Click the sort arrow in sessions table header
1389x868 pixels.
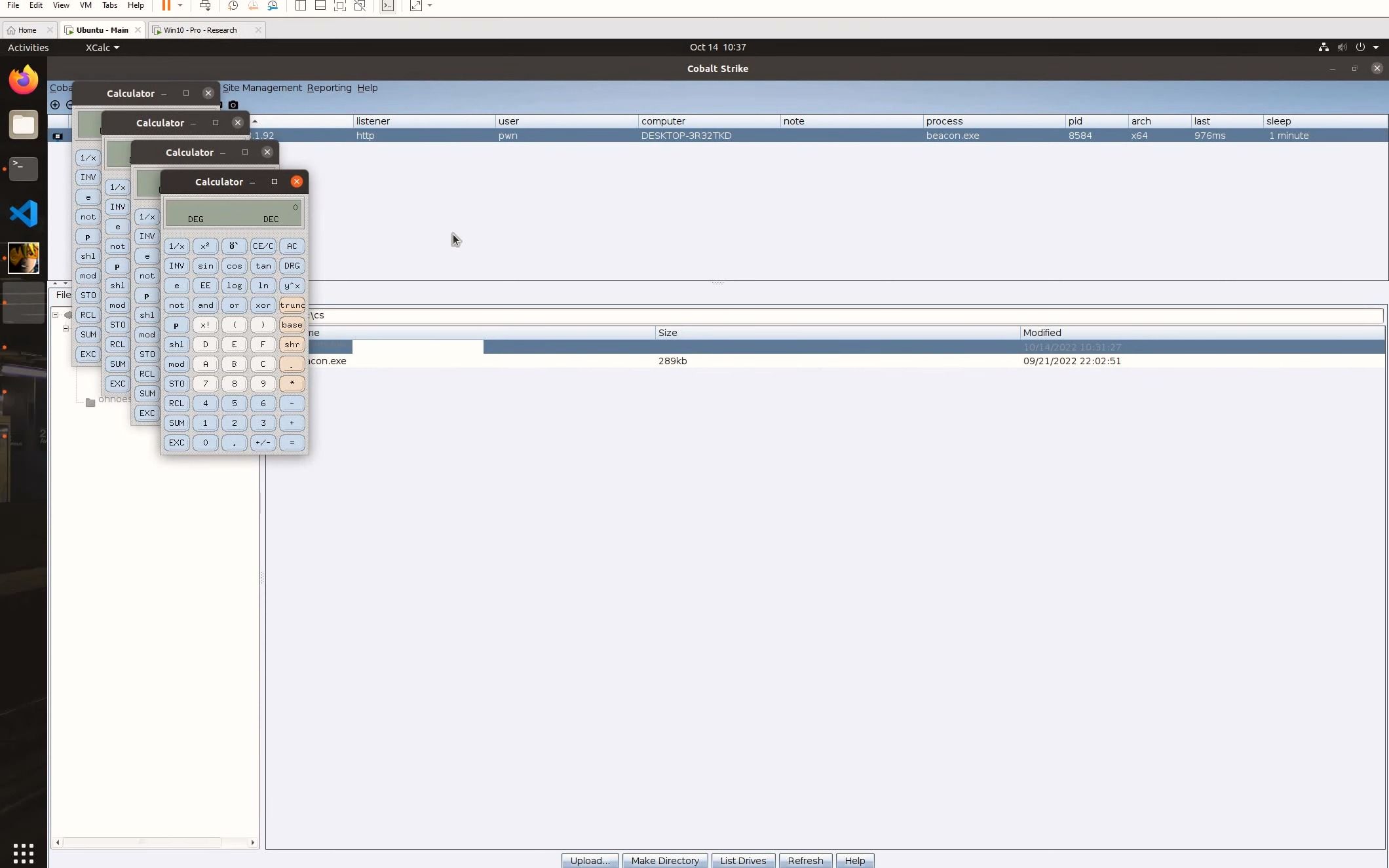point(255,121)
